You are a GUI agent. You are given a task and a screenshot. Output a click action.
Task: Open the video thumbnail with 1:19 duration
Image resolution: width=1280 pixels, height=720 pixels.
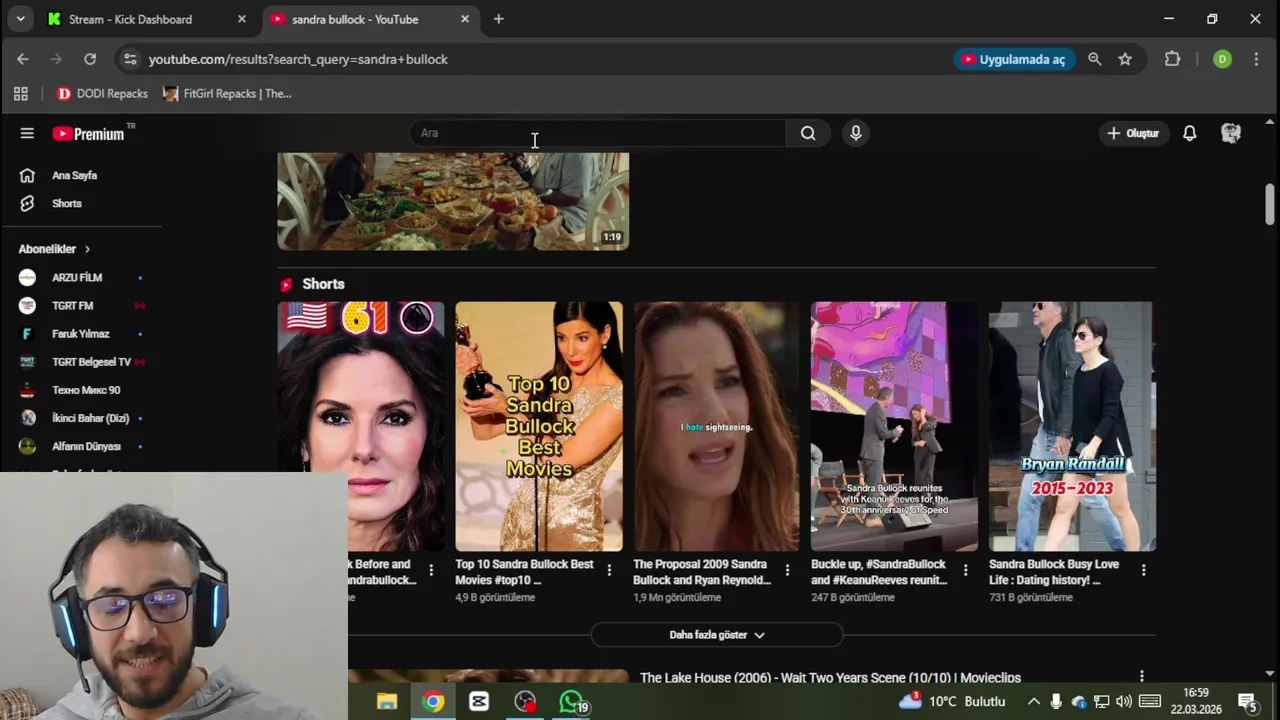[x=453, y=201]
